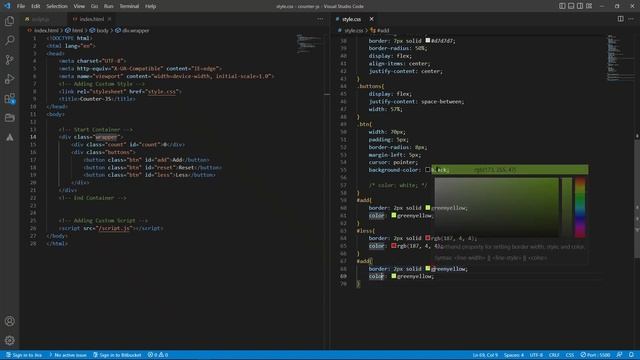Change language mode via CSS indicator
Screen dimensions: 640x360
click(x=570, y=355)
